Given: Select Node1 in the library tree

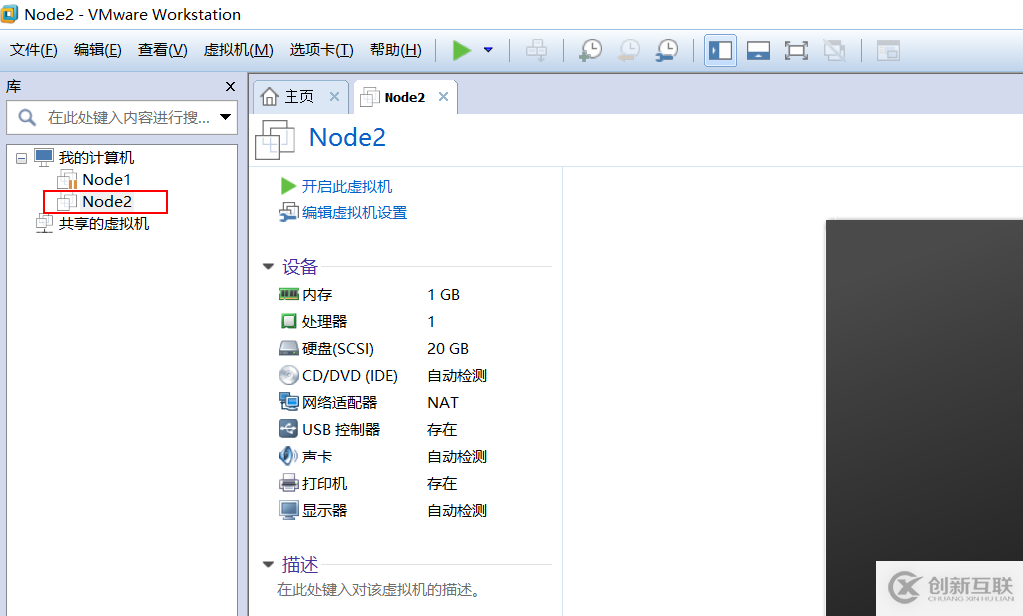Looking at the screenshot, I should (x=106, y=179).
